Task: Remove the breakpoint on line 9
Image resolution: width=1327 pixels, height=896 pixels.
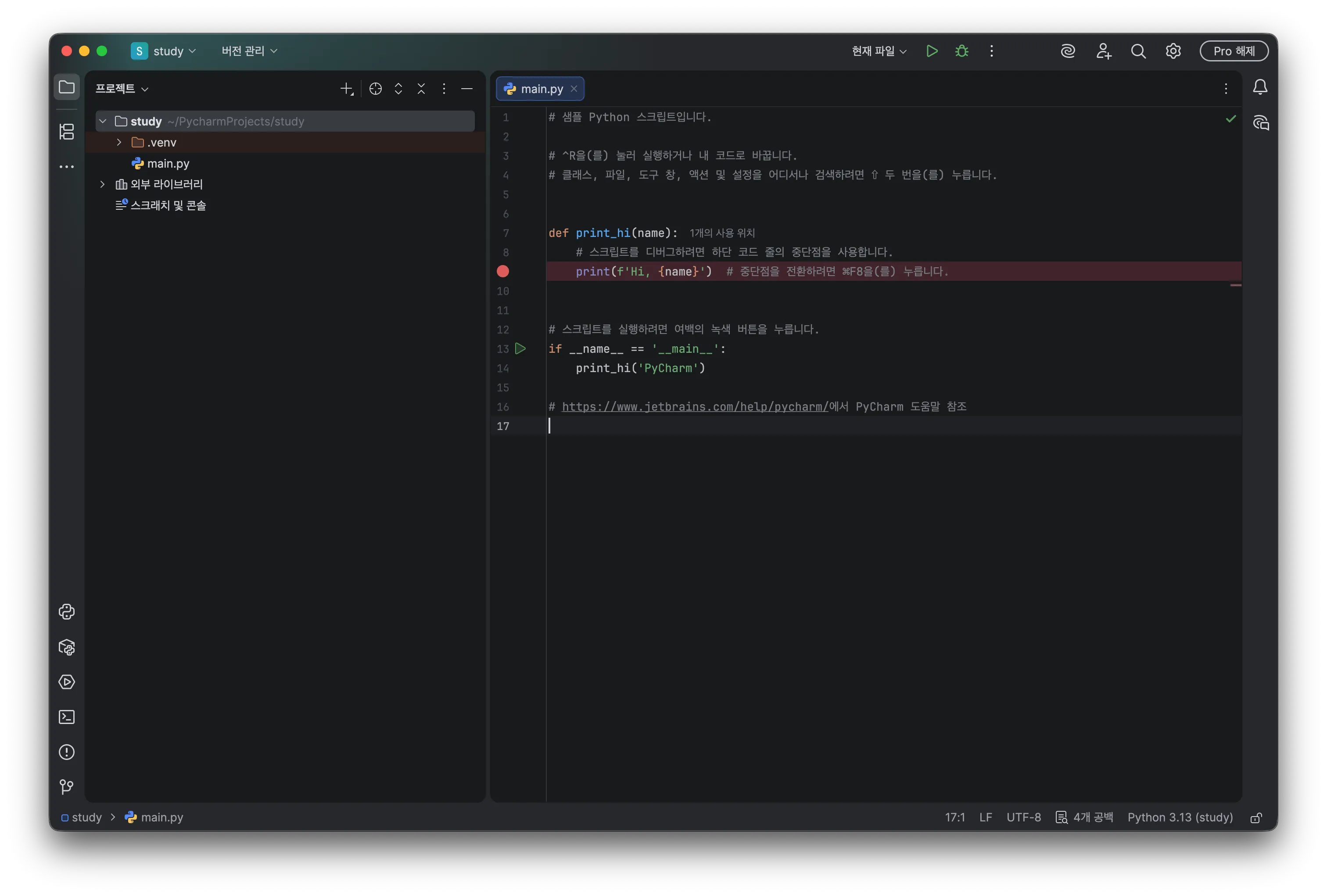Action: click(x=502, y=271)
